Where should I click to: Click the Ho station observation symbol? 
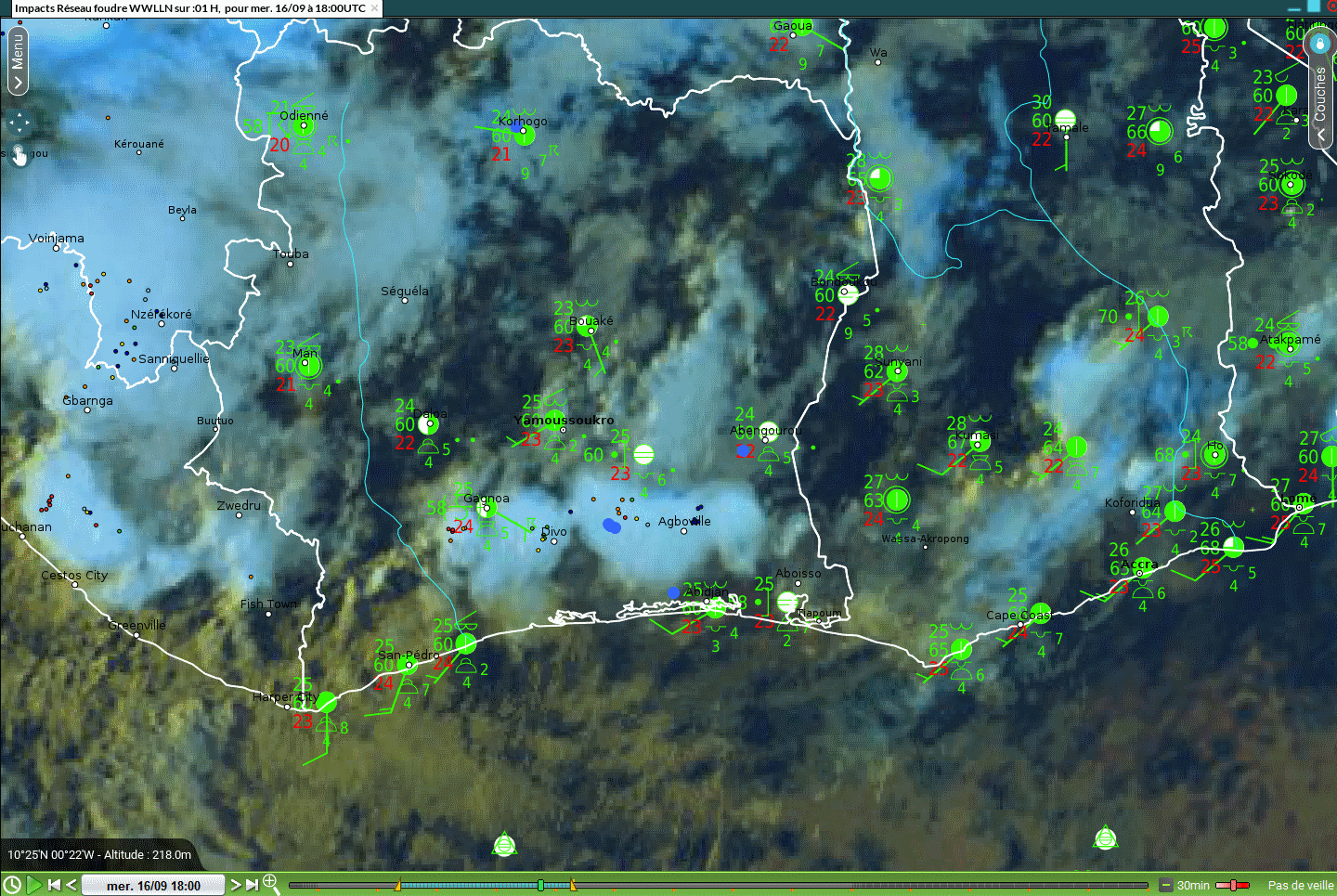tap(1214, 453)
